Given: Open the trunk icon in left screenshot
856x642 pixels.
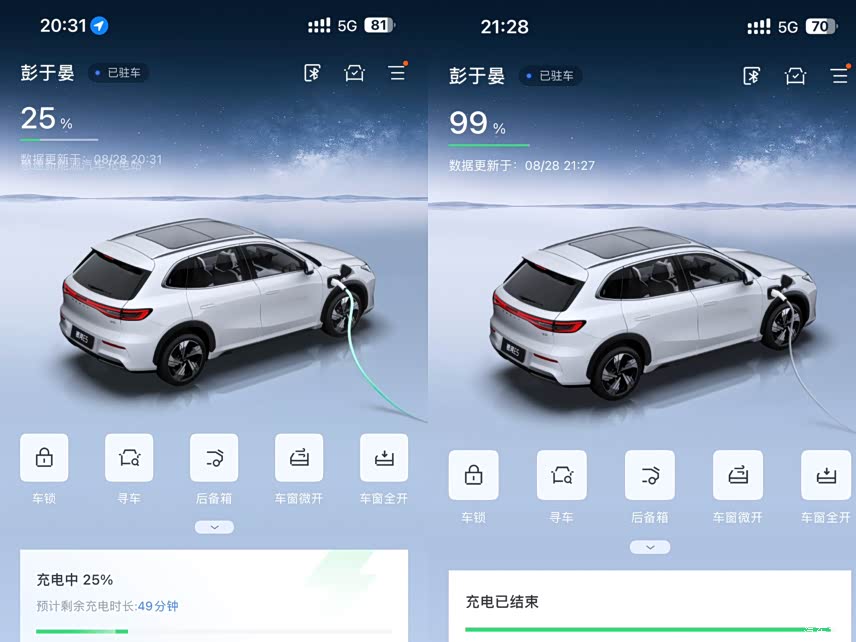Looking at the screenshot, I should [x=214, y=457].
